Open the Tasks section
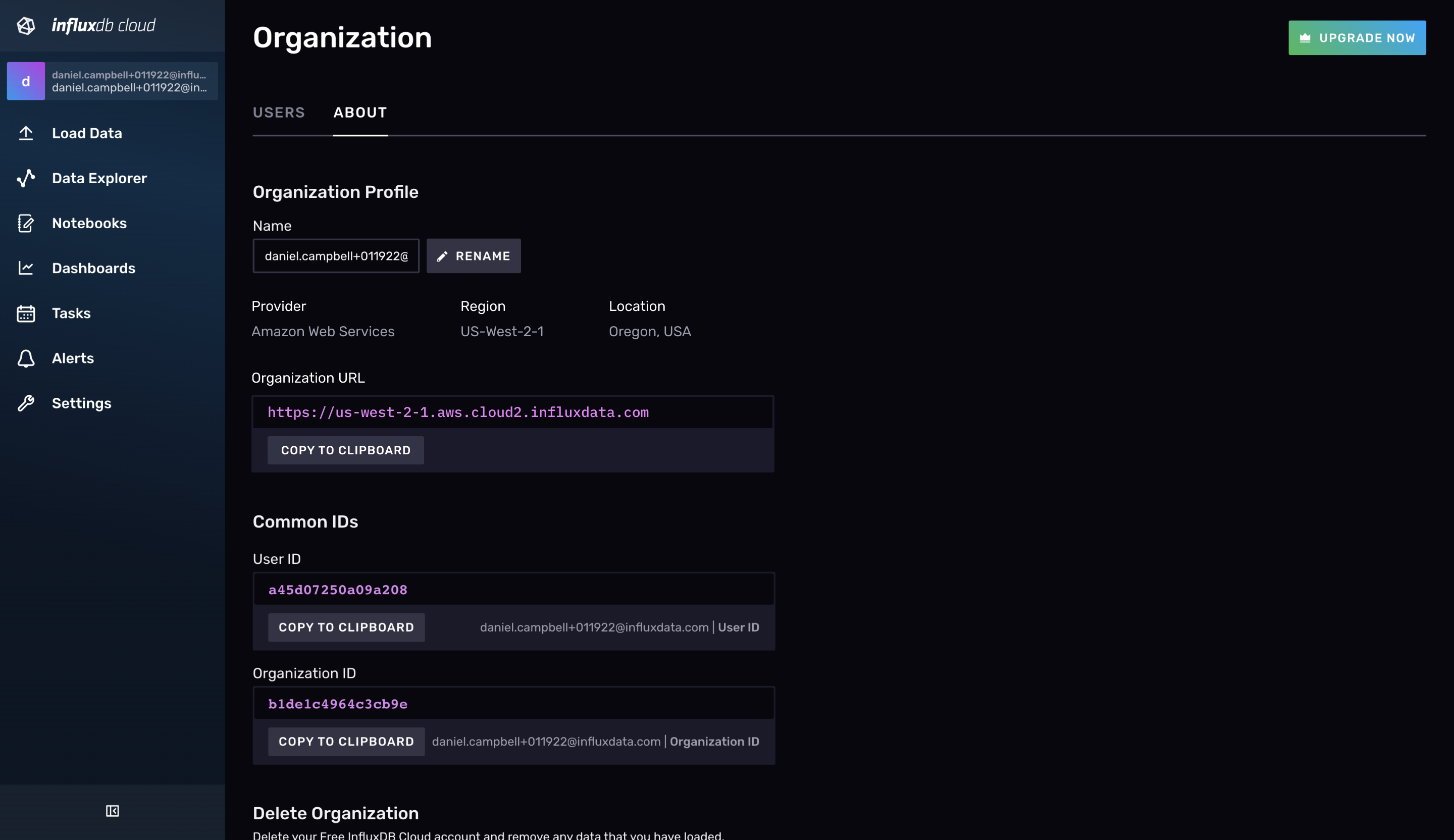 pyautogui.click(x=70, y=313)
